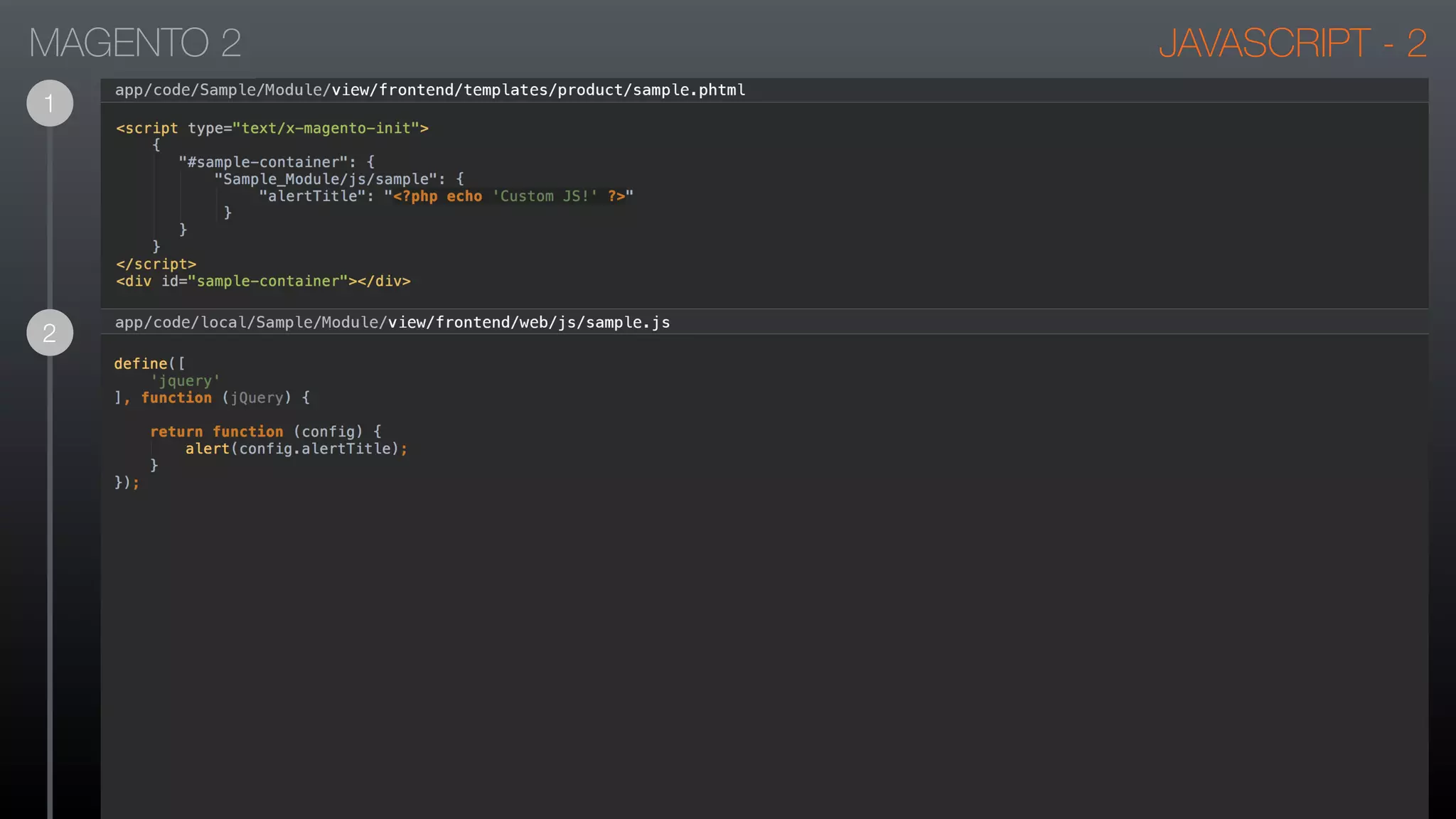The image size is (1456, 819).
Task: Click the closing </script> tag line
Action: click(156, 264)
